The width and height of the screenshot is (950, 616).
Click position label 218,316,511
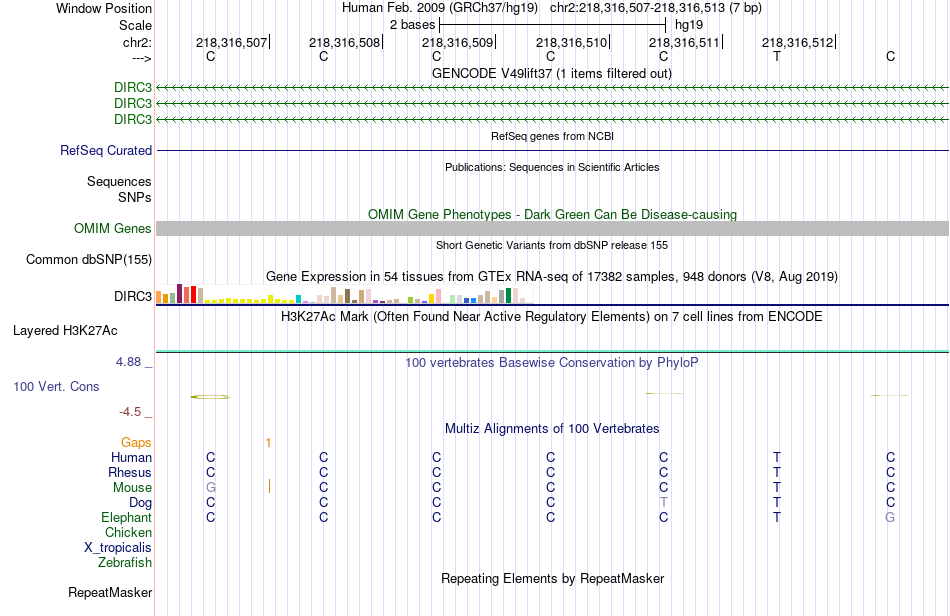[x=684, y=42]
